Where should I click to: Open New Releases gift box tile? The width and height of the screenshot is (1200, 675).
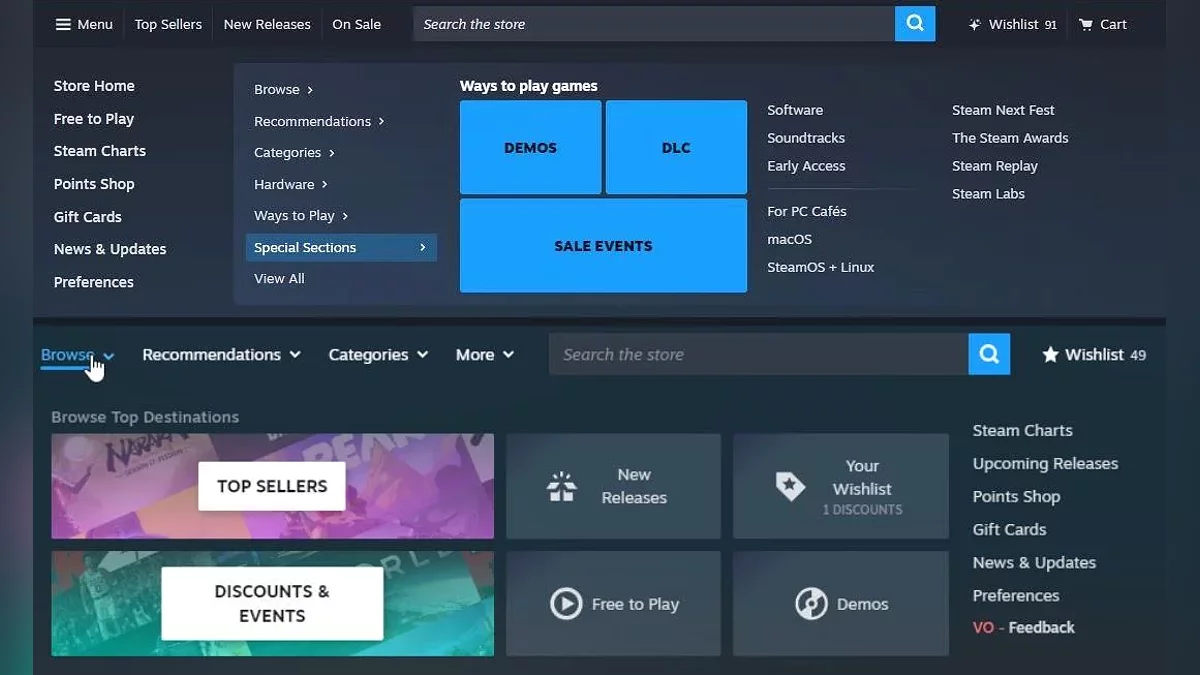pyautogui.click(x=613, y=486)
